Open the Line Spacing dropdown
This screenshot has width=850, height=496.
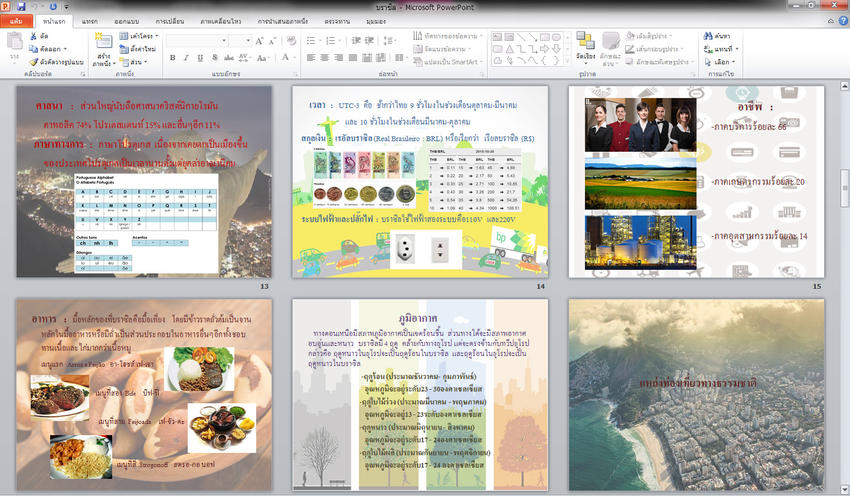coord(390,41)
